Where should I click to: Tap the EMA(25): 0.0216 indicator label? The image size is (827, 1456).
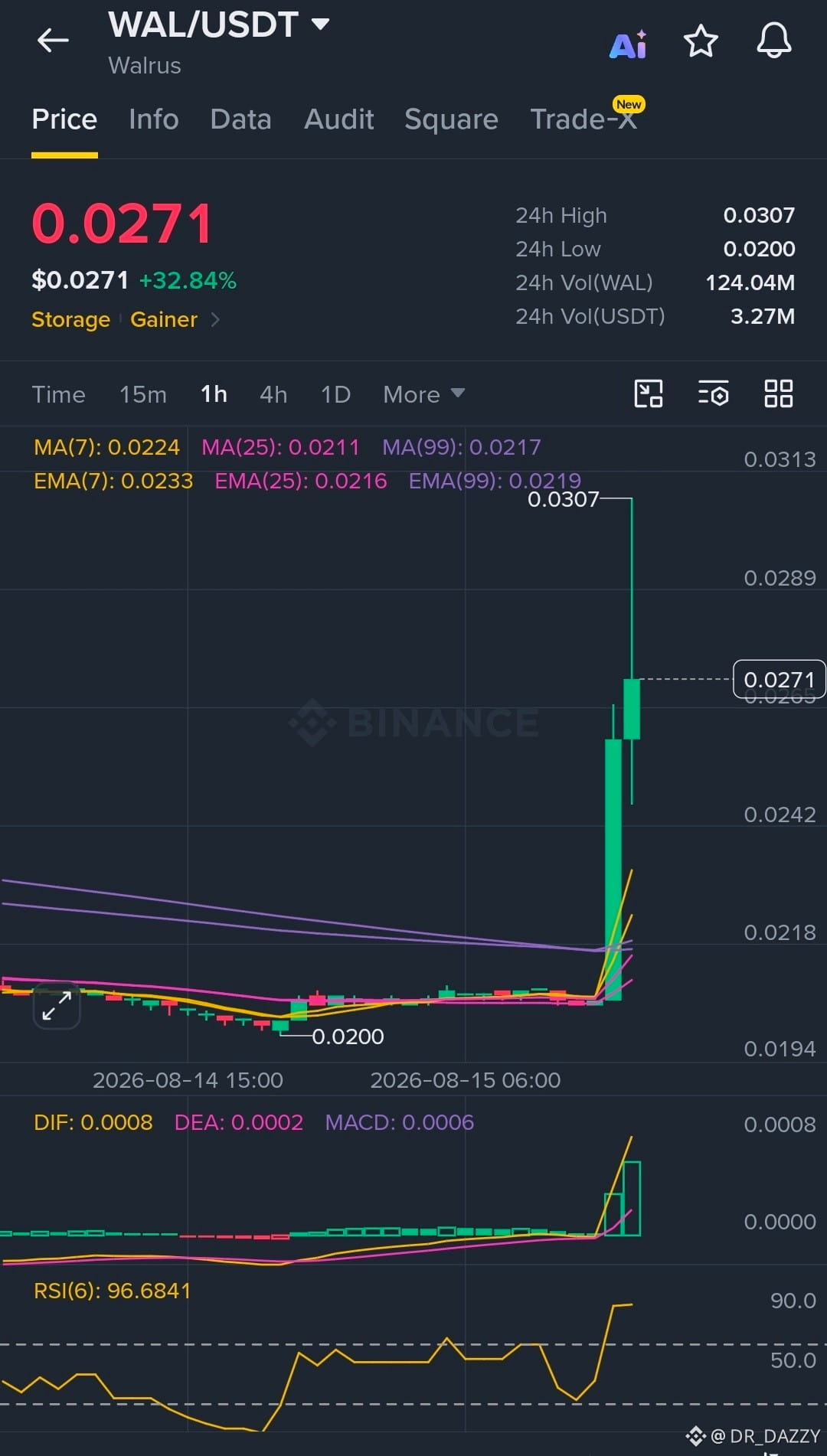(301, 481)
